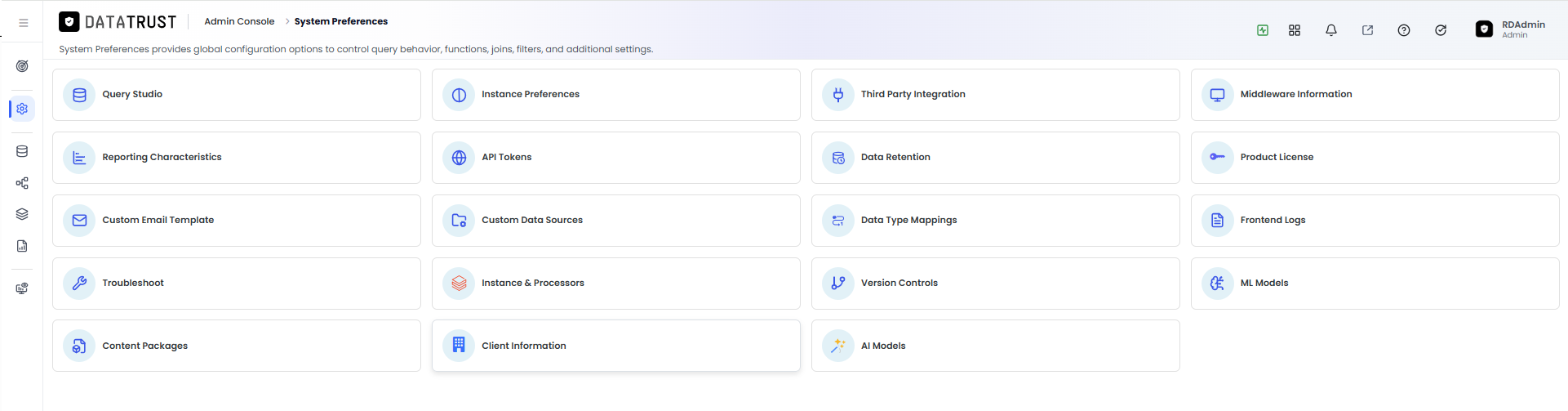1568x411 pixels.
Task: Click the Data Retention icon
Action: point(838,158)
